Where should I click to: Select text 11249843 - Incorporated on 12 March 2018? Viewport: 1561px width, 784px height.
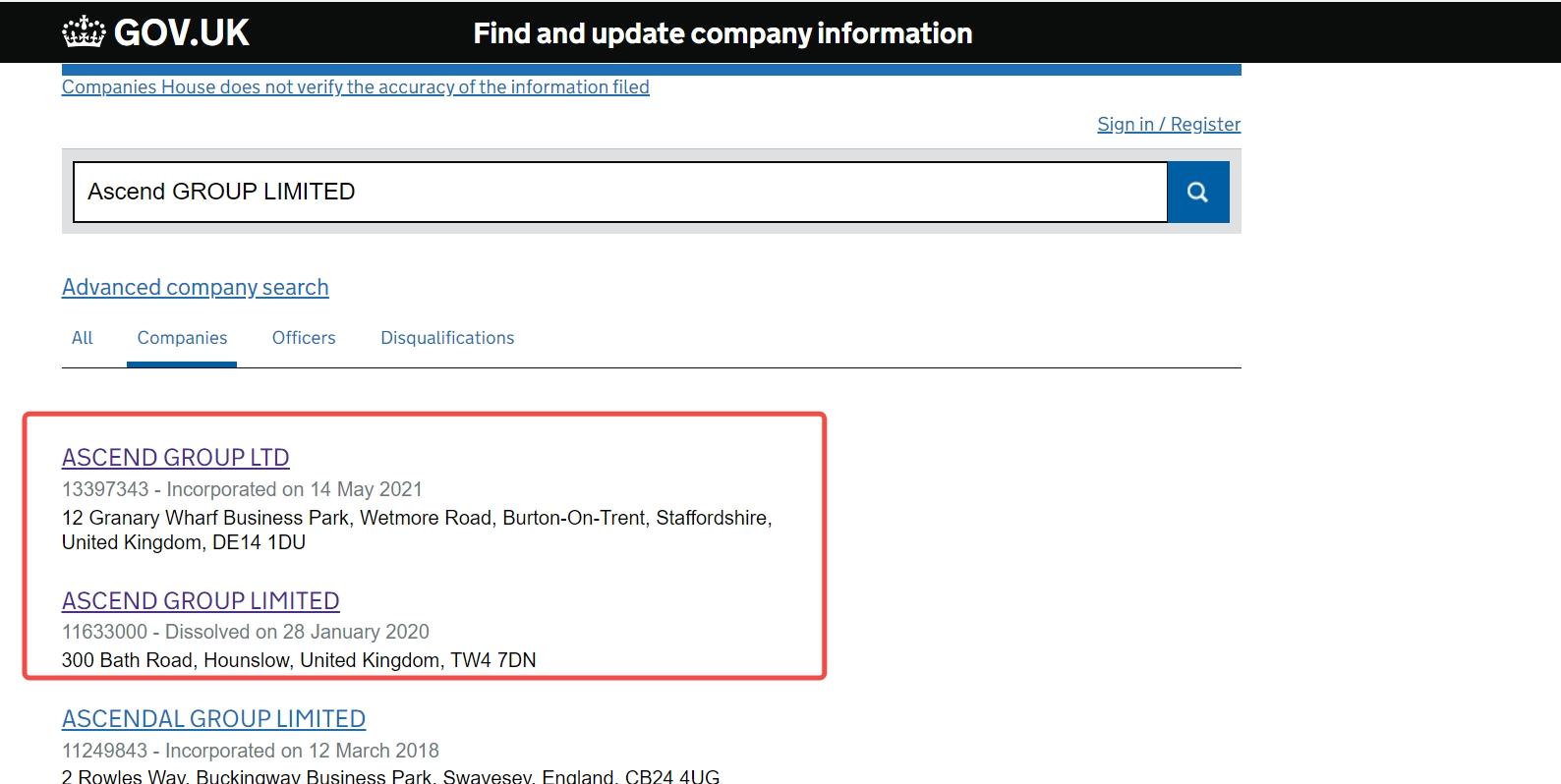click(x=251, y=751)
